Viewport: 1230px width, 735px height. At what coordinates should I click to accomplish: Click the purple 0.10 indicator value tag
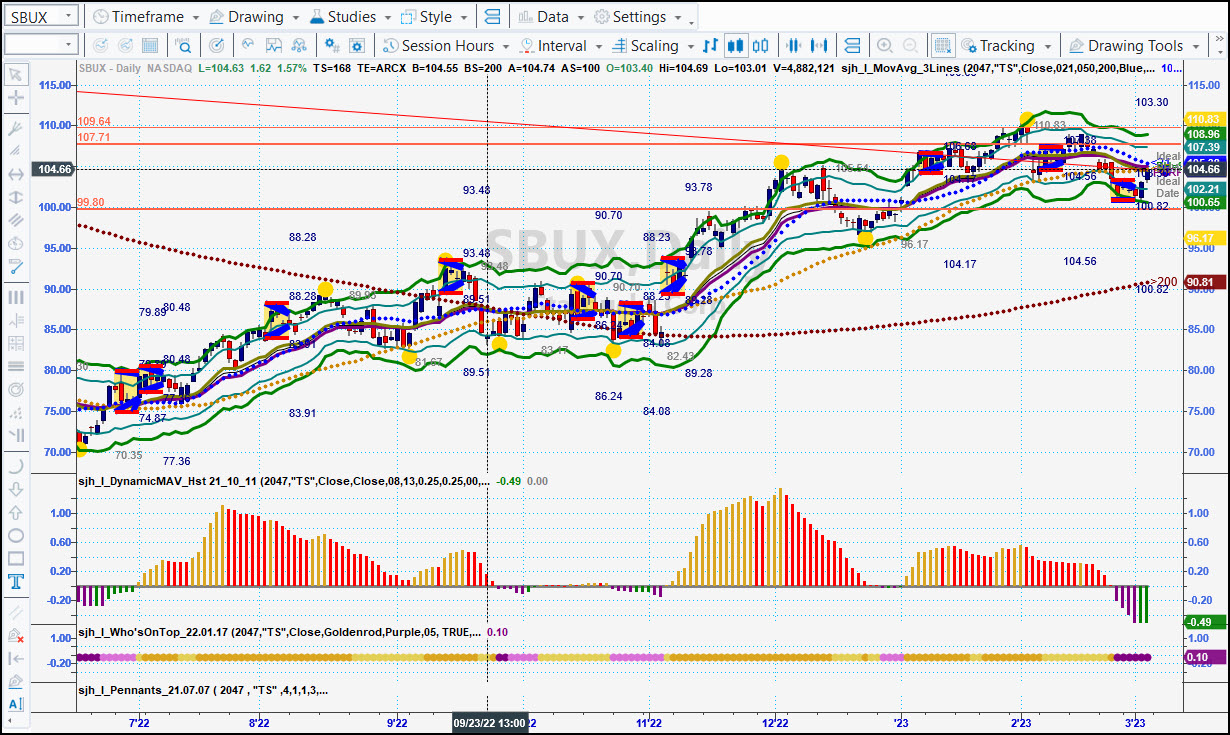pos(1203,657)
